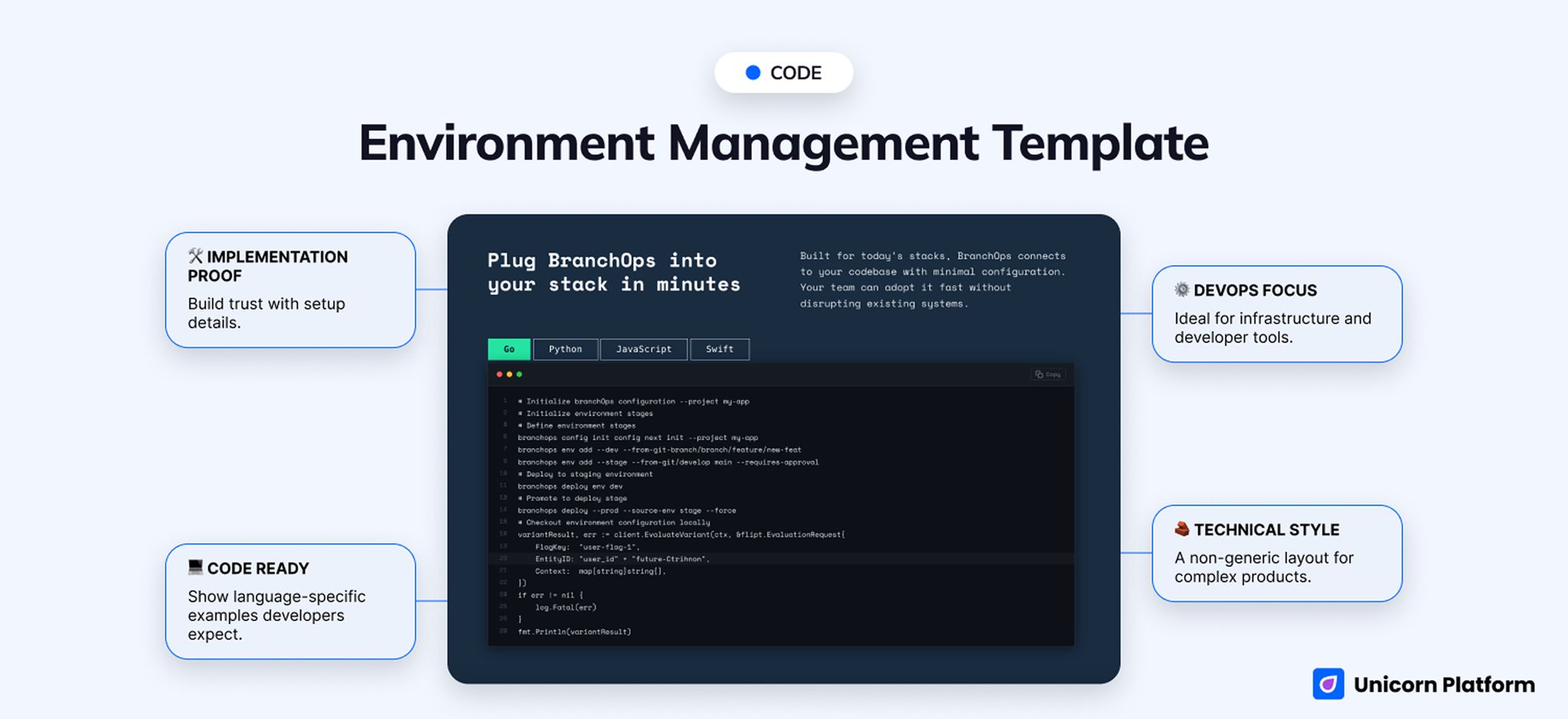Click the 'Built for today's stacks' description
The height and width of the screenshot is (719, 1568).
933,279
